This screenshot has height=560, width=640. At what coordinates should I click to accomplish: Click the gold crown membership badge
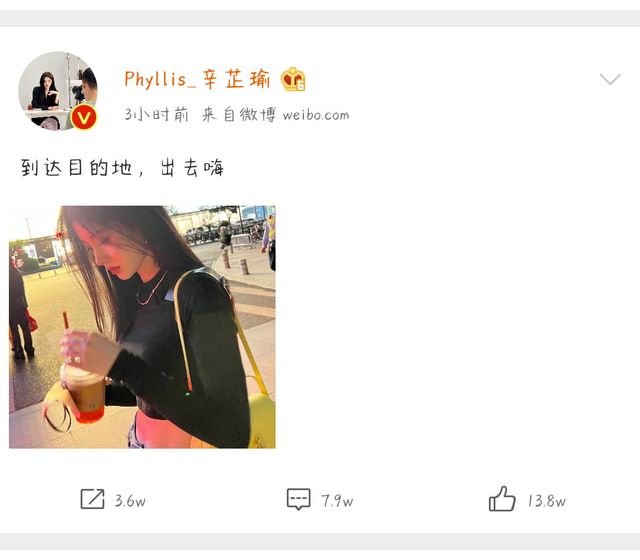coord(293,79)
